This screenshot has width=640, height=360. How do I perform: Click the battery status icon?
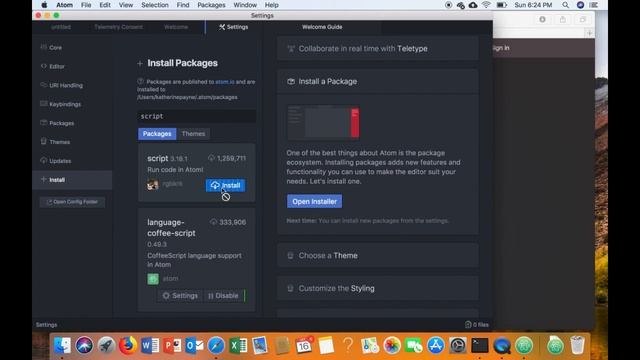[502, 5]
